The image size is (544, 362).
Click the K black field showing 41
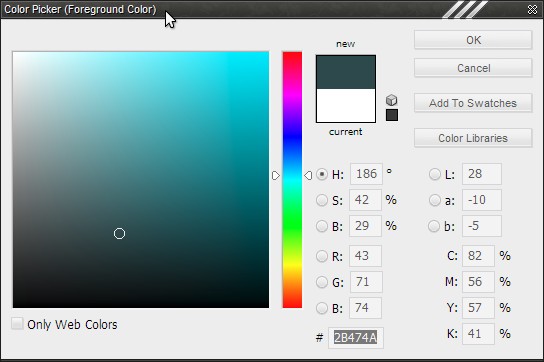[x=478, y=334]
